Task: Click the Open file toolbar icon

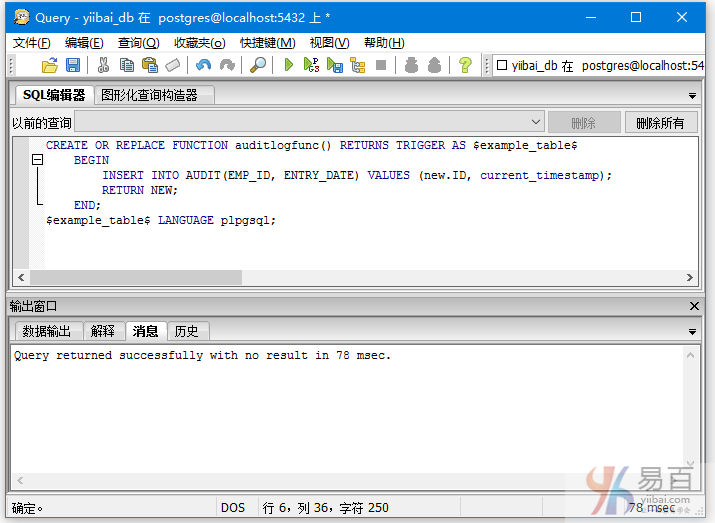Action: [x=49, y=65]
